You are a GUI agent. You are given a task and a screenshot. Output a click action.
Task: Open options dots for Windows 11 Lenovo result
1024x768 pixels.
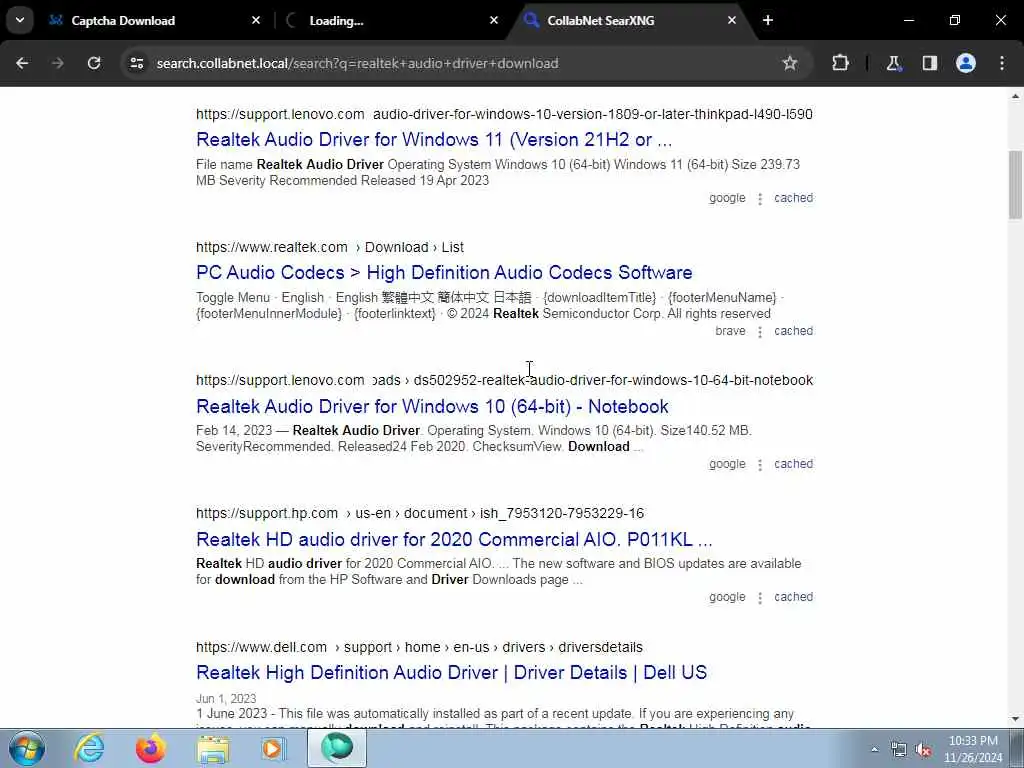760,199
